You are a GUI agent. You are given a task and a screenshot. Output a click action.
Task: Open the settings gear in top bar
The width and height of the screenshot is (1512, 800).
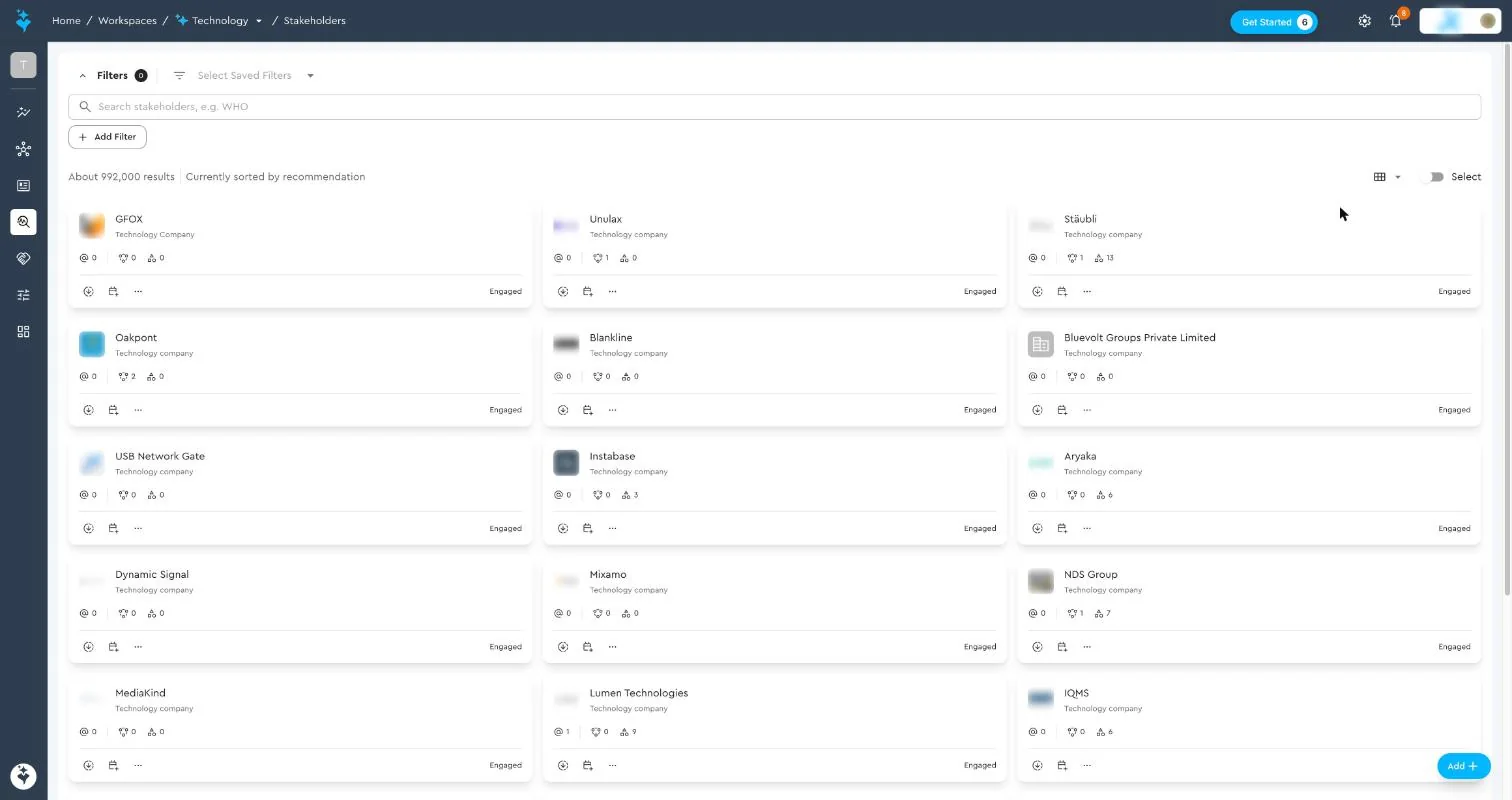pos(1364,21)
